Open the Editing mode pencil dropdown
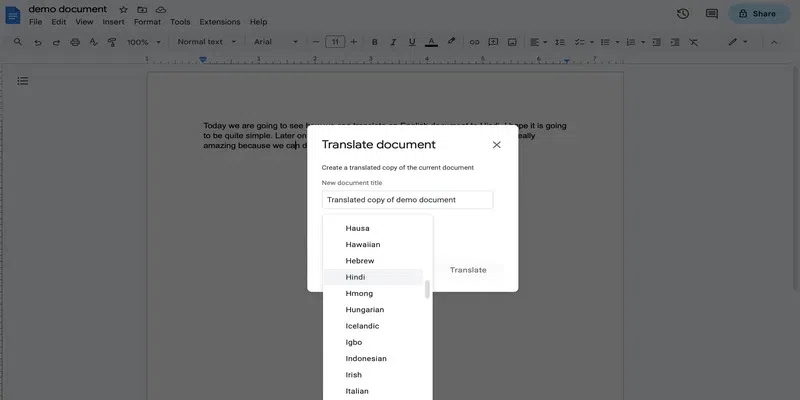This screenshot has height=400, width=800. (x=738, y=42)
